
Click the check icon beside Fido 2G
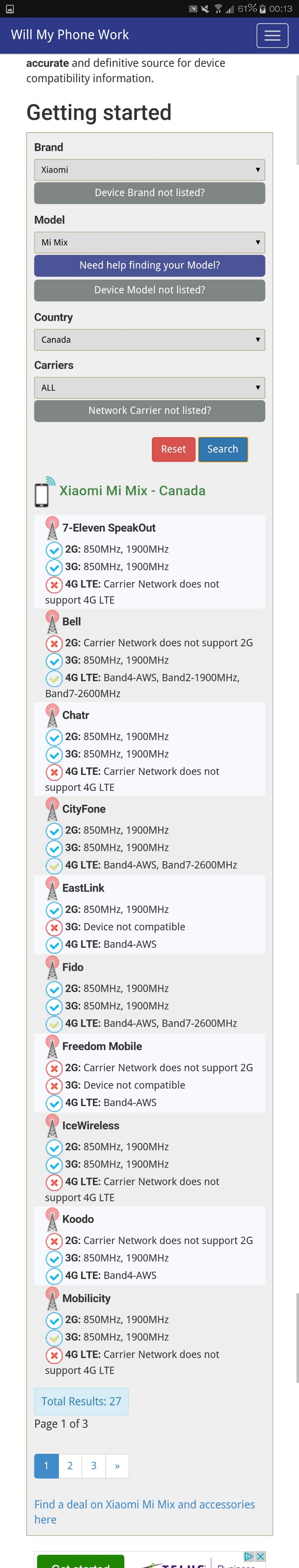(54, 989)
